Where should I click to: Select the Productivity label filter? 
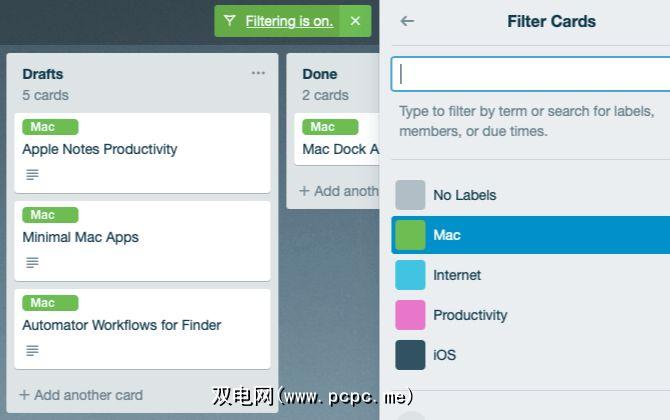[x=470, y=315]
